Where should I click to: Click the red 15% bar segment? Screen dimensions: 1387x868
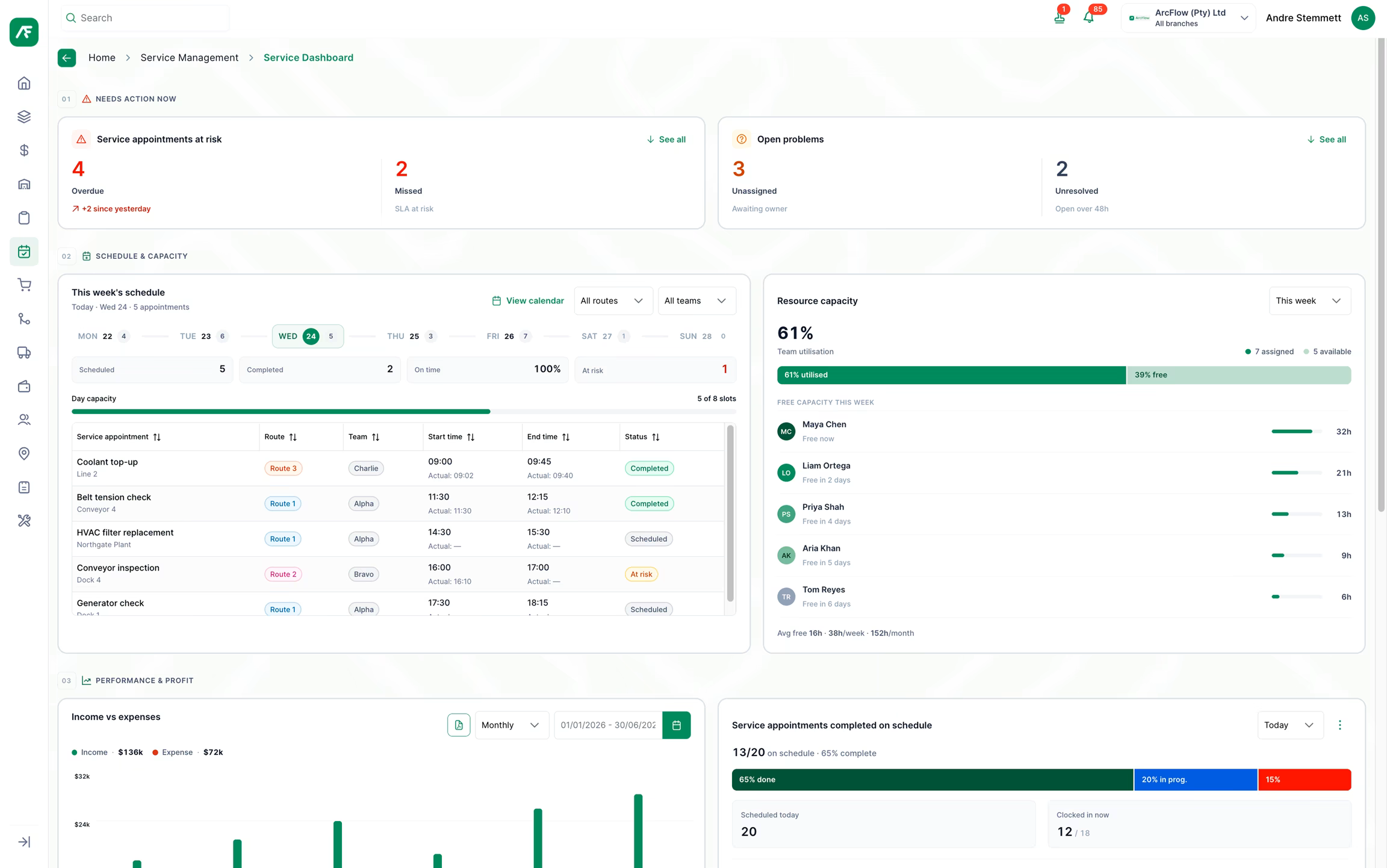point(1305,780)
